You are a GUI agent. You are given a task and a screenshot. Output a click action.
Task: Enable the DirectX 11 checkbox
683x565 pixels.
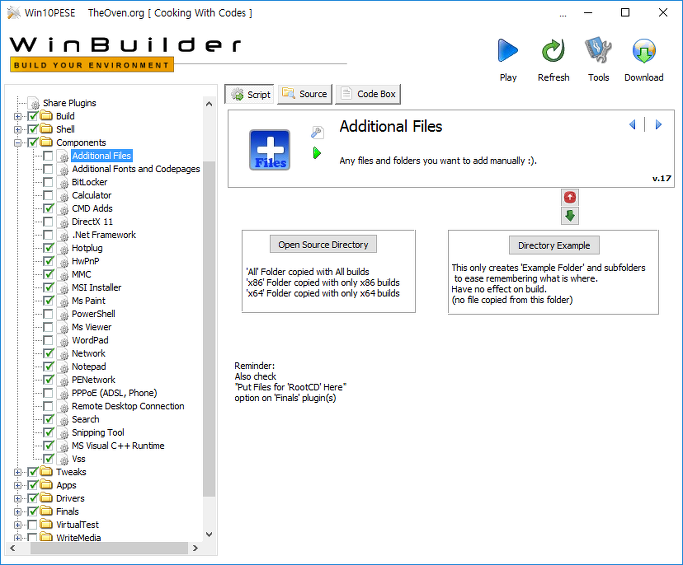tap(48, 222)
